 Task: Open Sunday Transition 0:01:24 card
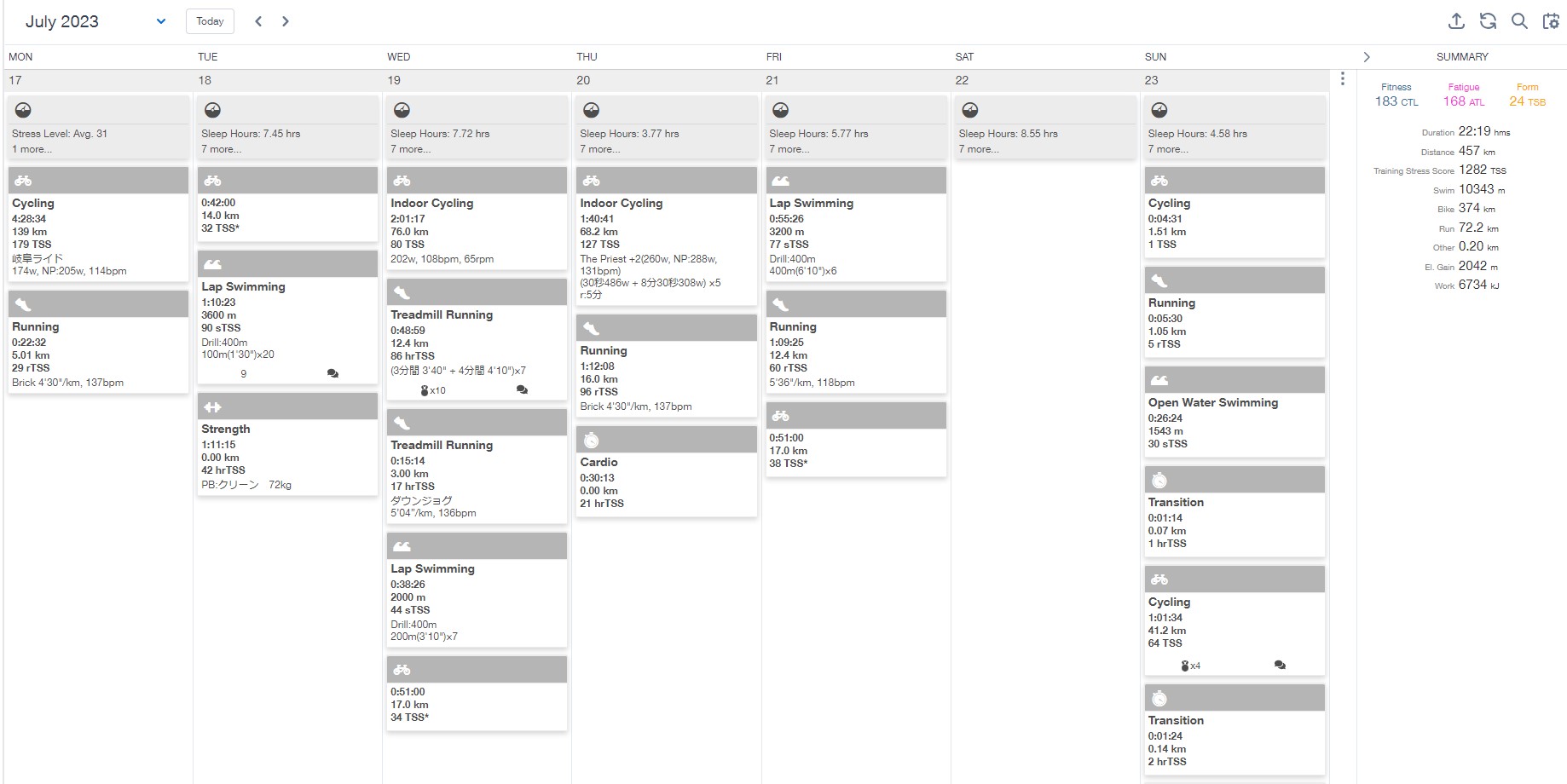[1235, 729]
